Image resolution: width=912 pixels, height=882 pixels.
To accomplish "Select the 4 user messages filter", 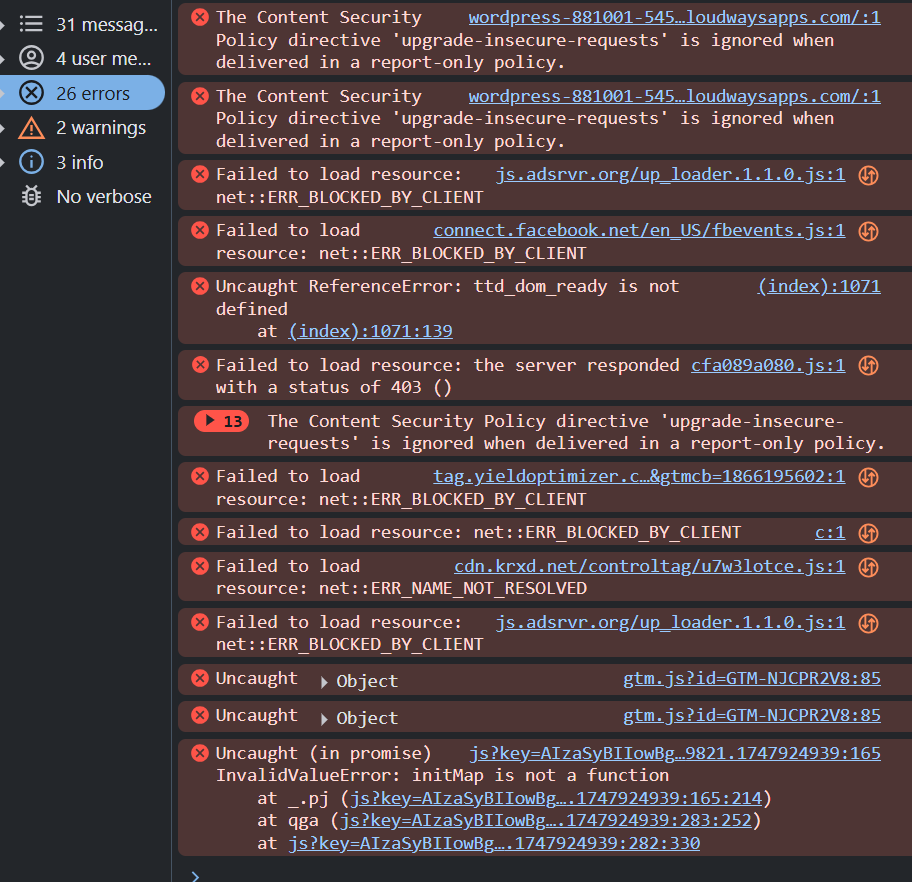I will pos(83,59).
